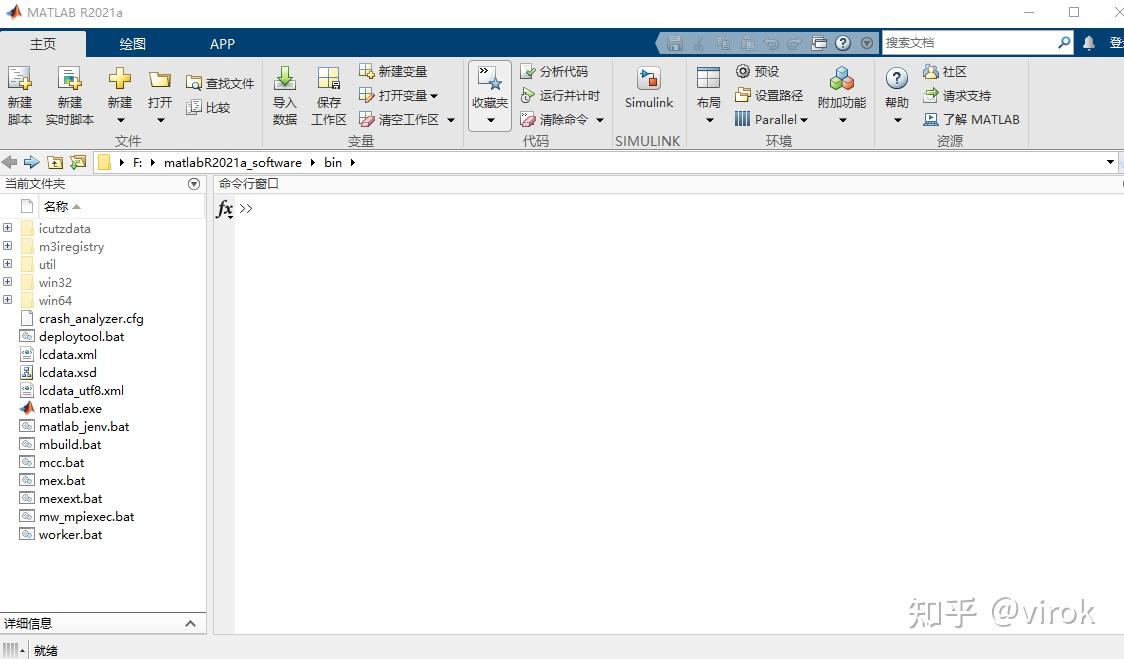The image size is (1124, 659).
Task: Open the APP ribbon tab
Action: click(x=222, y=44)
